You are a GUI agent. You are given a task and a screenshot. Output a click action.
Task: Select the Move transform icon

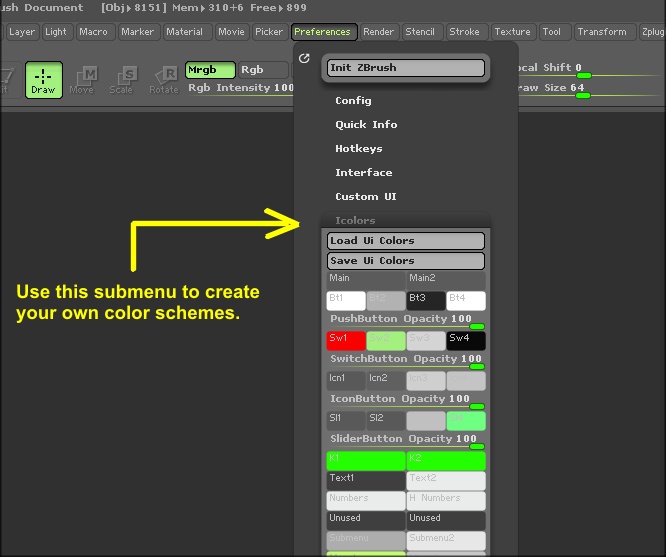point(82,80)
